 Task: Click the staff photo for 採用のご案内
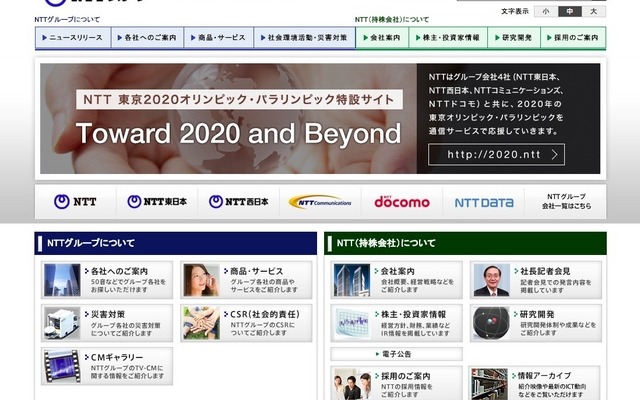pyautogui.click(x=352, y=384)
